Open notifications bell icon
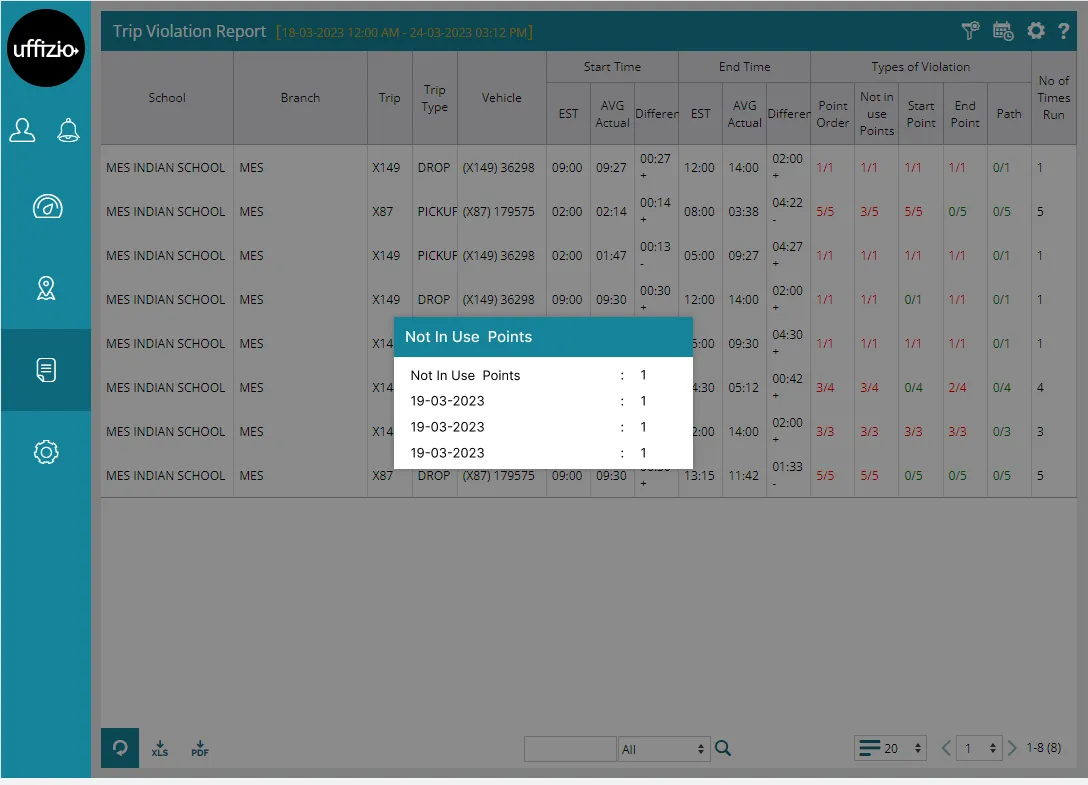The image size is (1088, 785). coord(68,130)
